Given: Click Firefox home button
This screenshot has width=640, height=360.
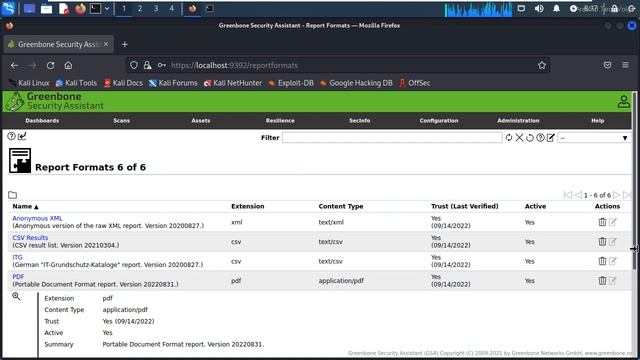Looking at the screenshot, I should (x=68, y=65).
